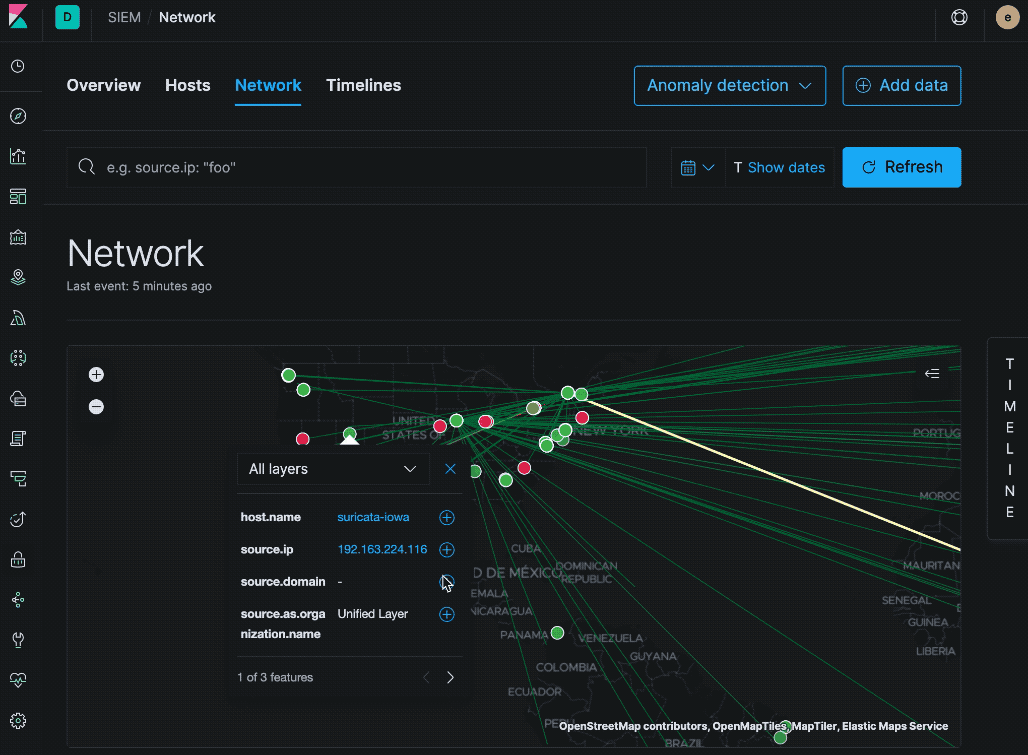Screen dimensions: 1028x755
Task: Open SIEM lock icon in sidebar
Action: pyautogui.click(x=18, y=560)
